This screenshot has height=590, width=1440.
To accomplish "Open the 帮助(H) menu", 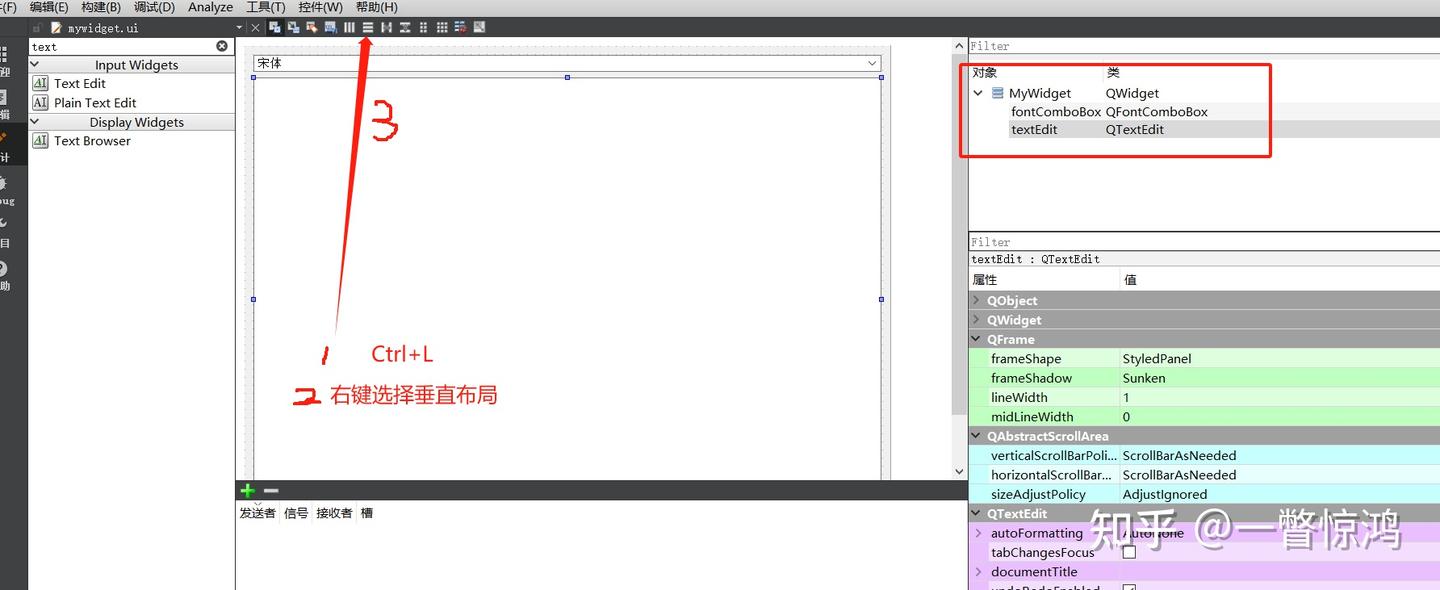I will [x=376, y=7].
